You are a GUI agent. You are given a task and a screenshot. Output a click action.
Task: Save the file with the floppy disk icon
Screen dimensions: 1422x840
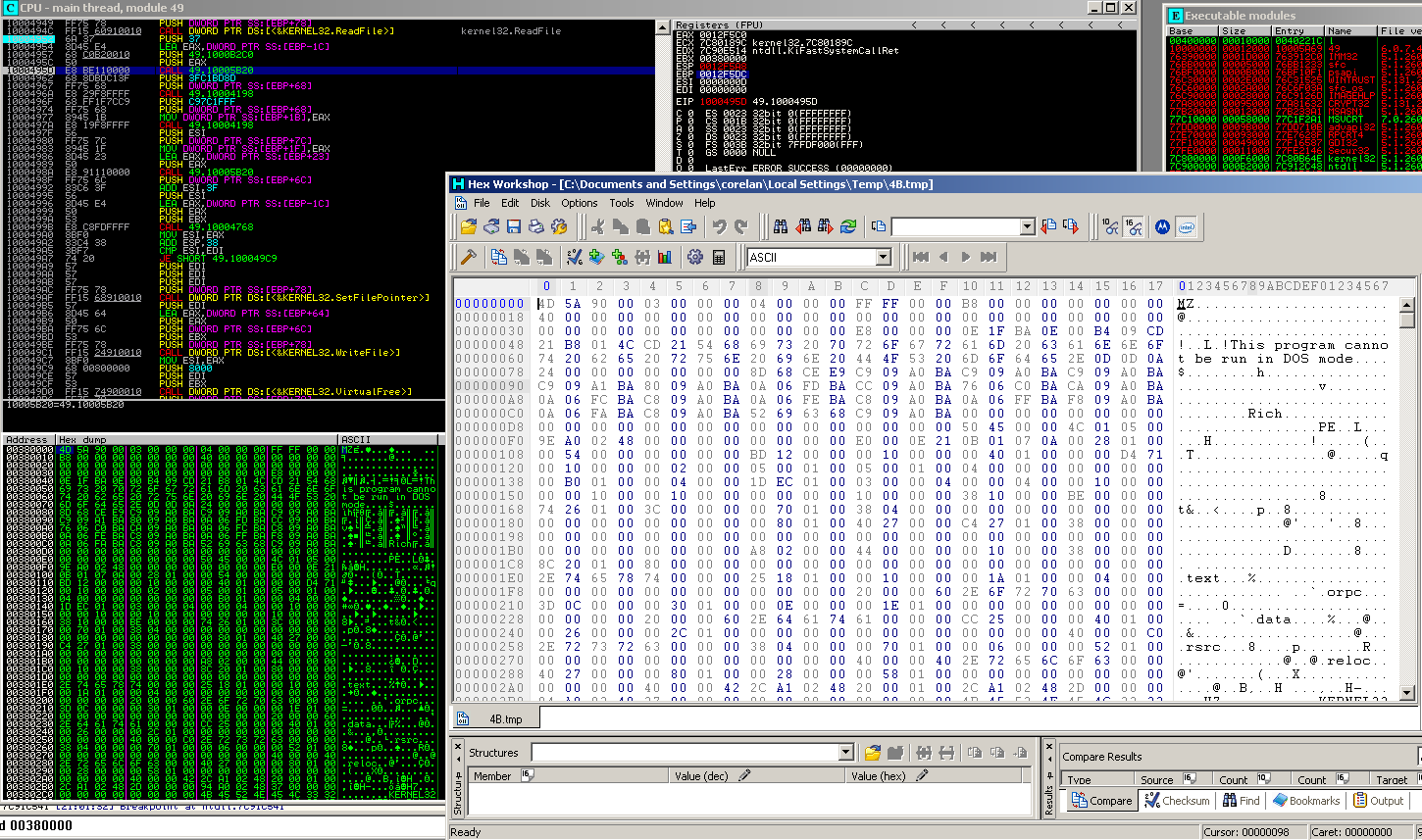click(x=514, y=226)
